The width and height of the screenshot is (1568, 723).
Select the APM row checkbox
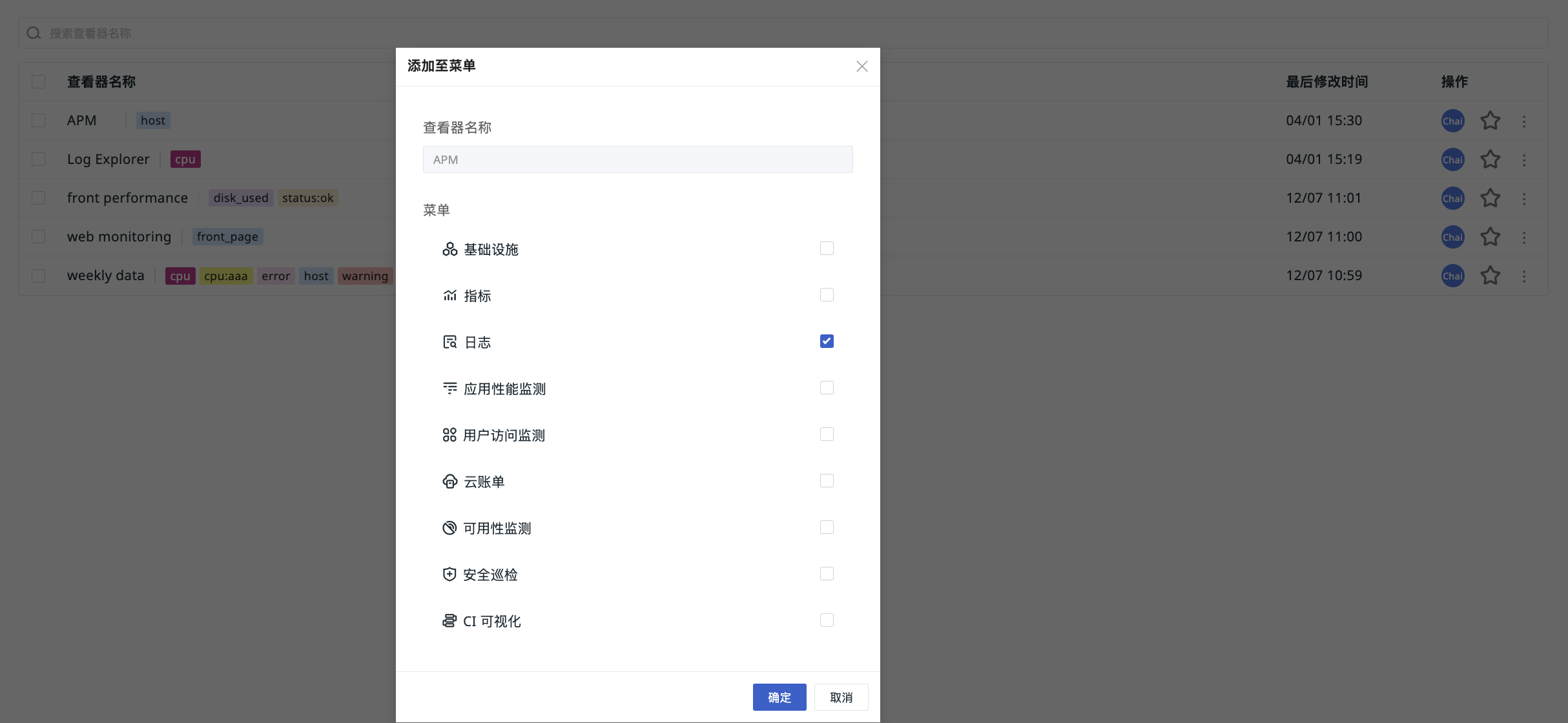tap(39, 121)
